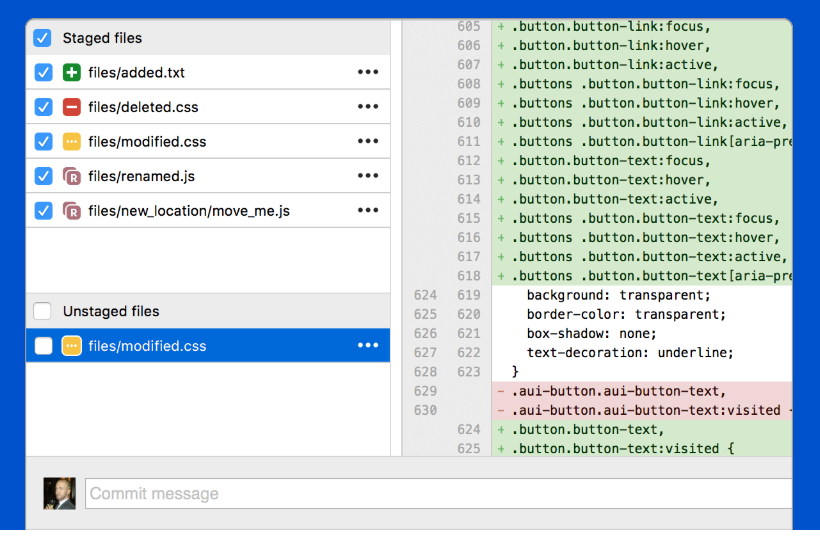Click the user avatar next to commit message
This screenshot has width=820, height=548.
click(59, 493)
